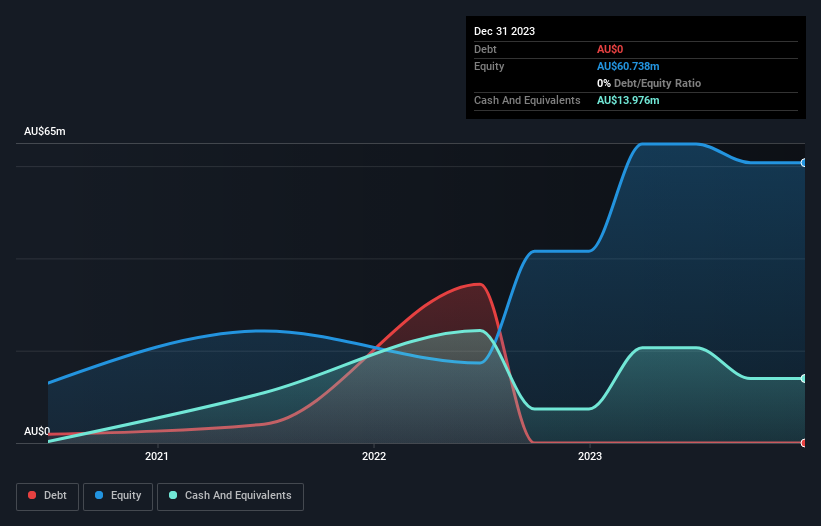Click the Equity row label in tooltip
The width and height of the screenshot is (821, 526).
click(x=489, y=66)
